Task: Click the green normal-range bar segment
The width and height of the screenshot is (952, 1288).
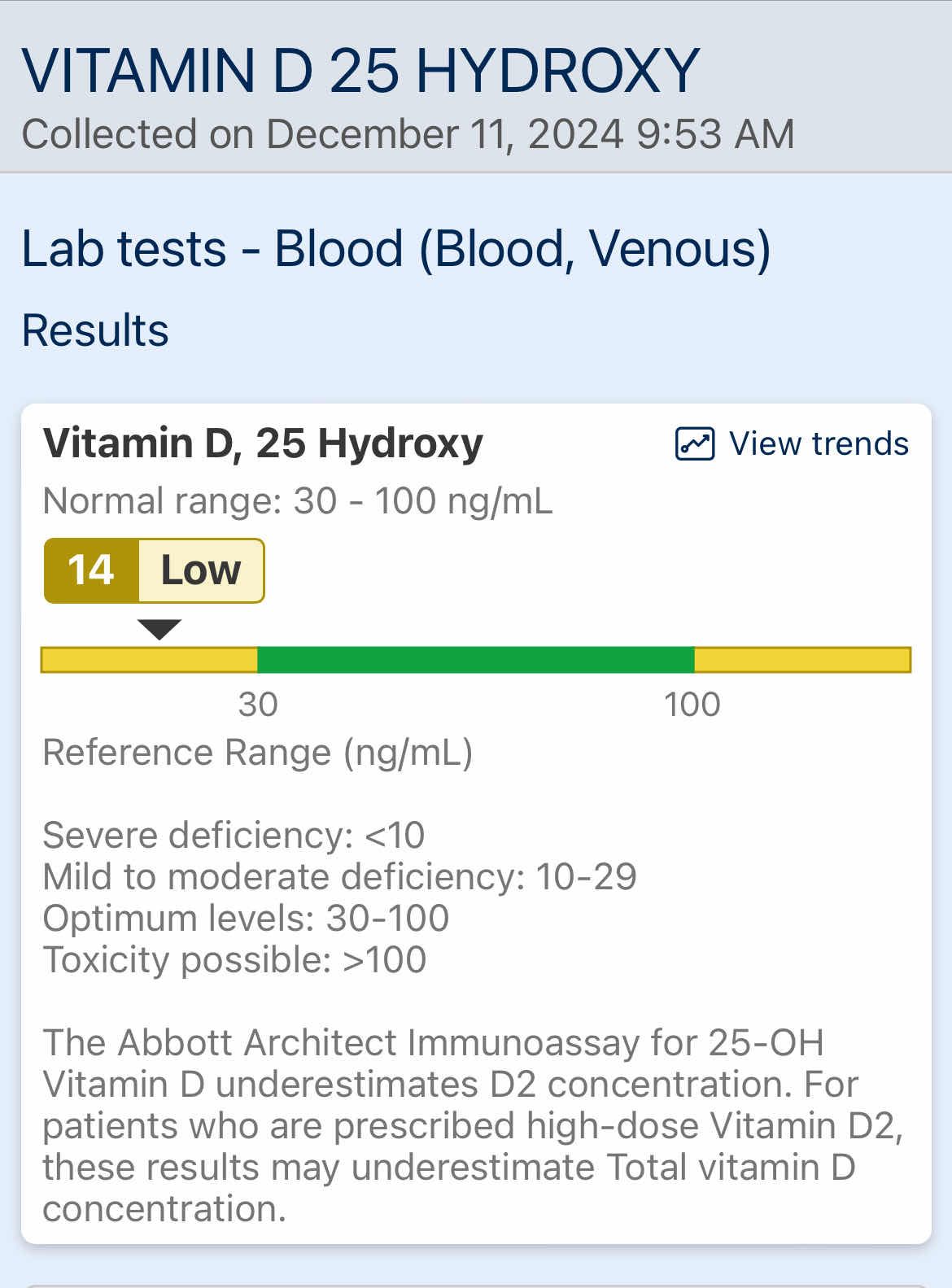Action: point(476,660)
